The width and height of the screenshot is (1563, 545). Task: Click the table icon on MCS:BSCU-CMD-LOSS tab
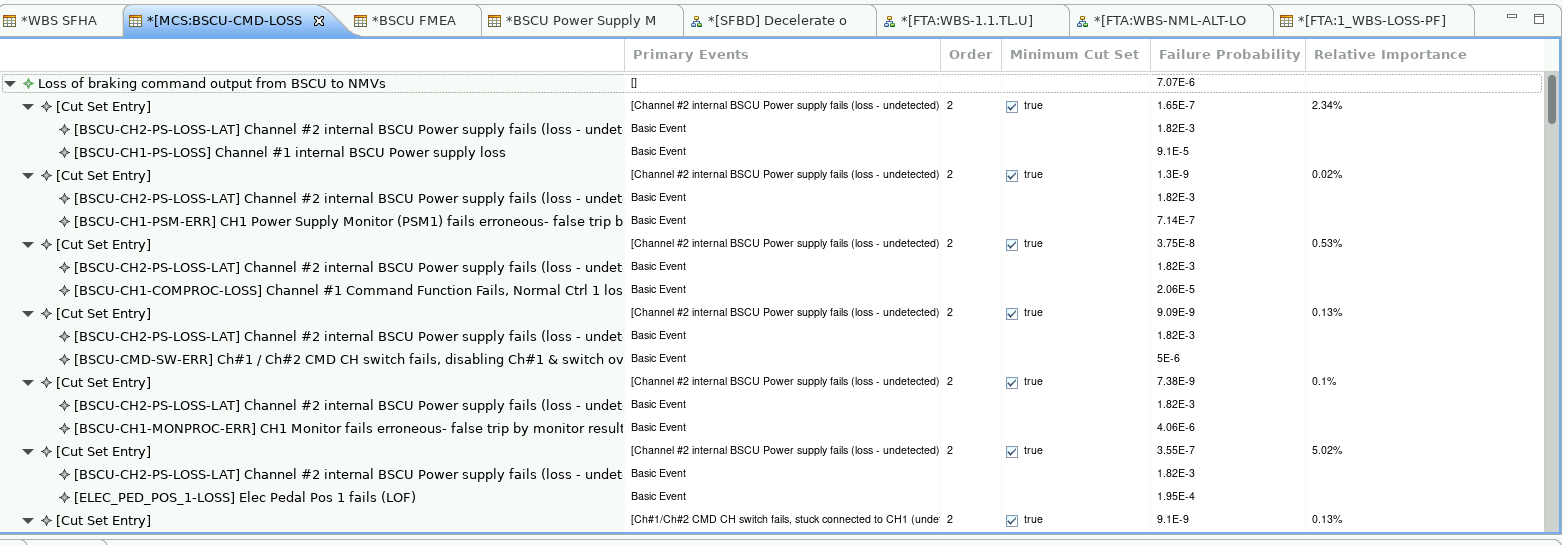136,21
